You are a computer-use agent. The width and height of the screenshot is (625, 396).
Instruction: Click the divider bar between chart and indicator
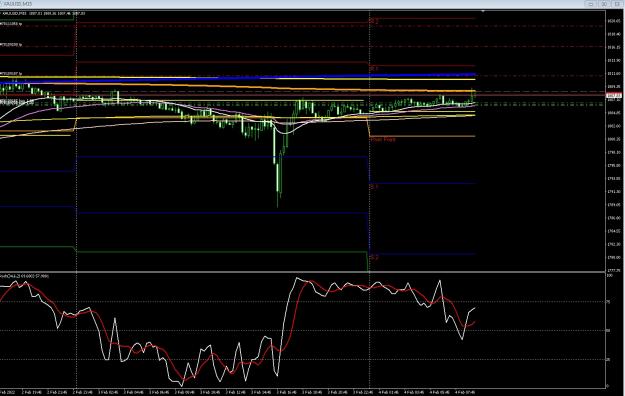click(303, 272)
